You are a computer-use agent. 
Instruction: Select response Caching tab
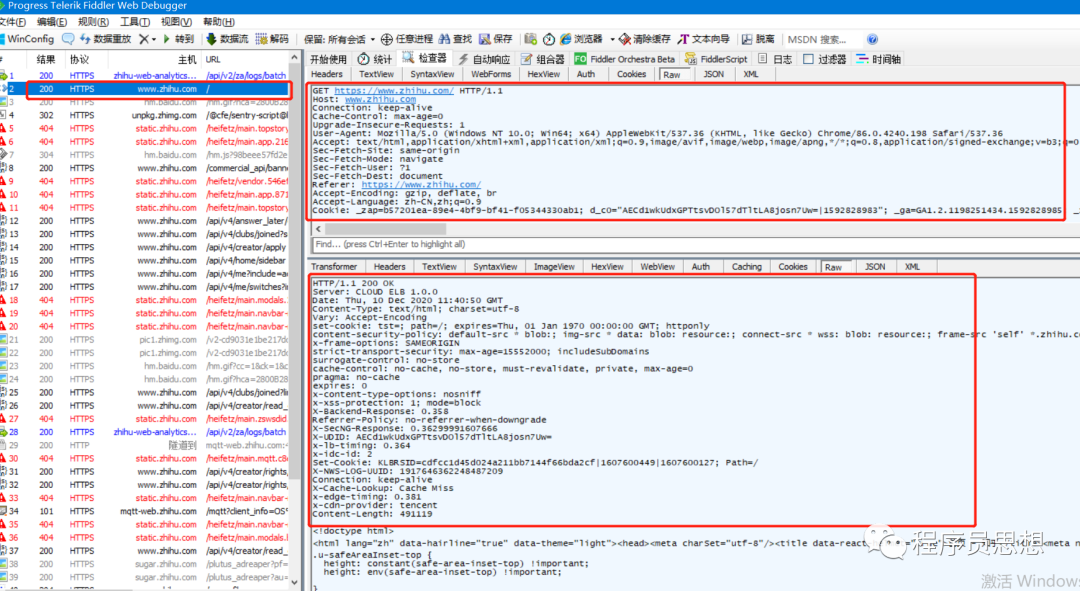(747, 267)
